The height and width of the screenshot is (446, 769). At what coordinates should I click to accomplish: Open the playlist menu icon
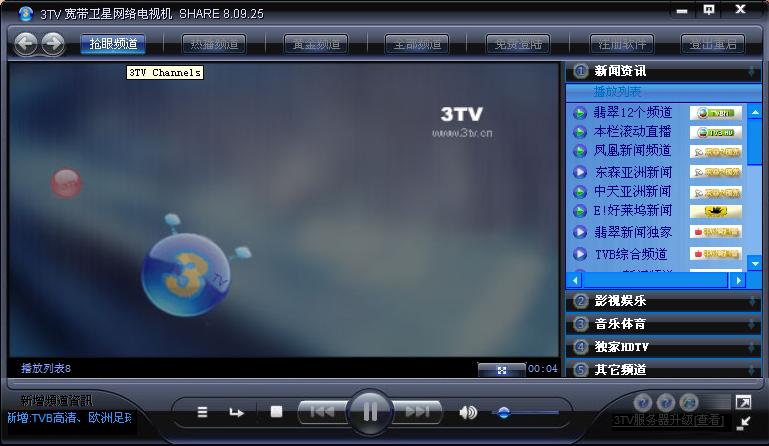pyautogui.click(x=203, y=412)
